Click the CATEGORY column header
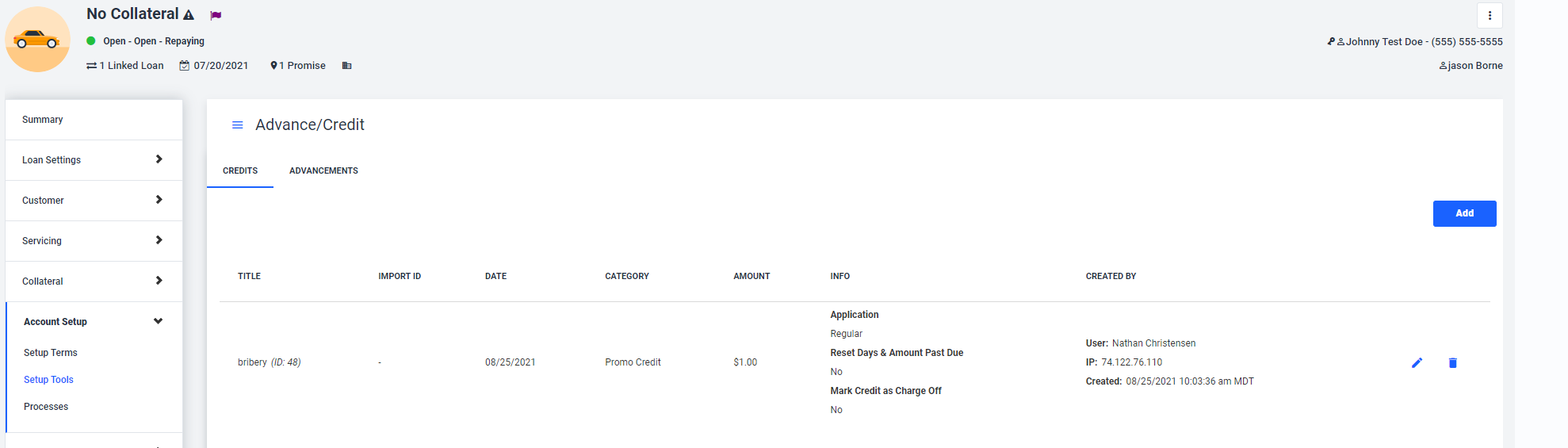This screenshot has height=448, width=1568. click(x=627, y=277)
